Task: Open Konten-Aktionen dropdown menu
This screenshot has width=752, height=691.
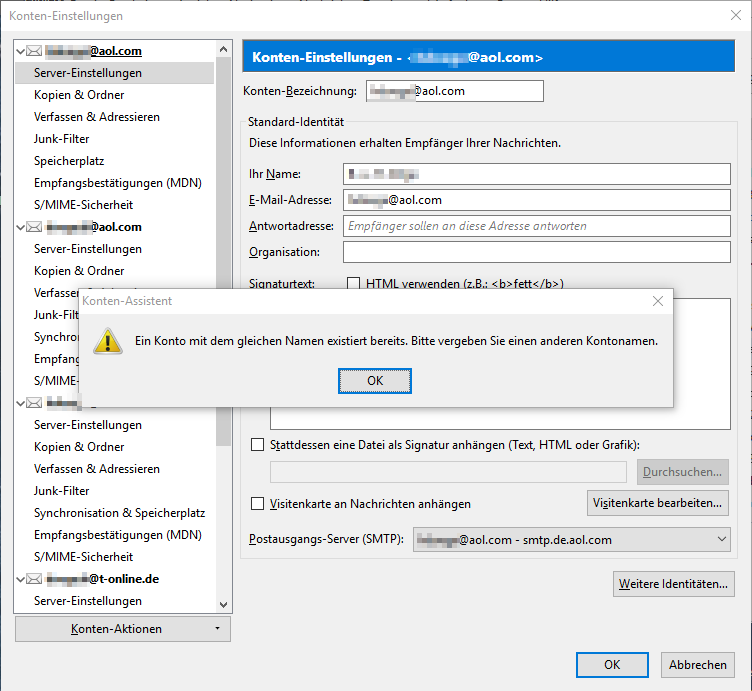Action: [x=123, y=629]
